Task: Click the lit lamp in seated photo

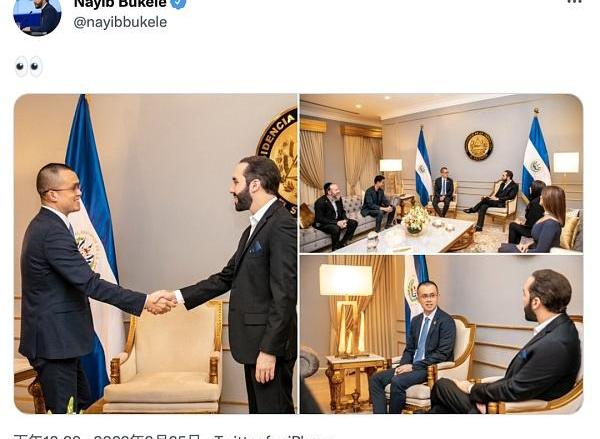Action: (x=346, y=311)
